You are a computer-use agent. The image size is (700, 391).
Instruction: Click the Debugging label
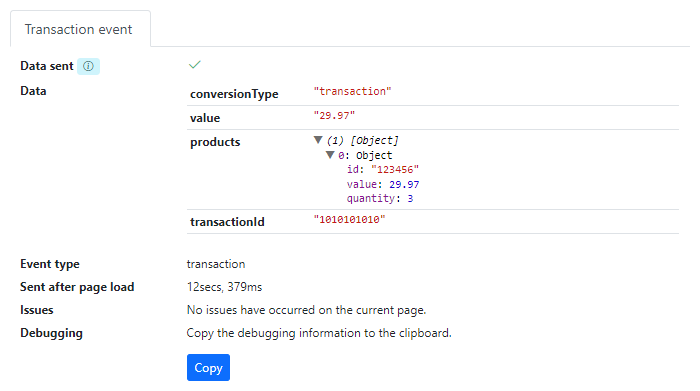[51, 333]
